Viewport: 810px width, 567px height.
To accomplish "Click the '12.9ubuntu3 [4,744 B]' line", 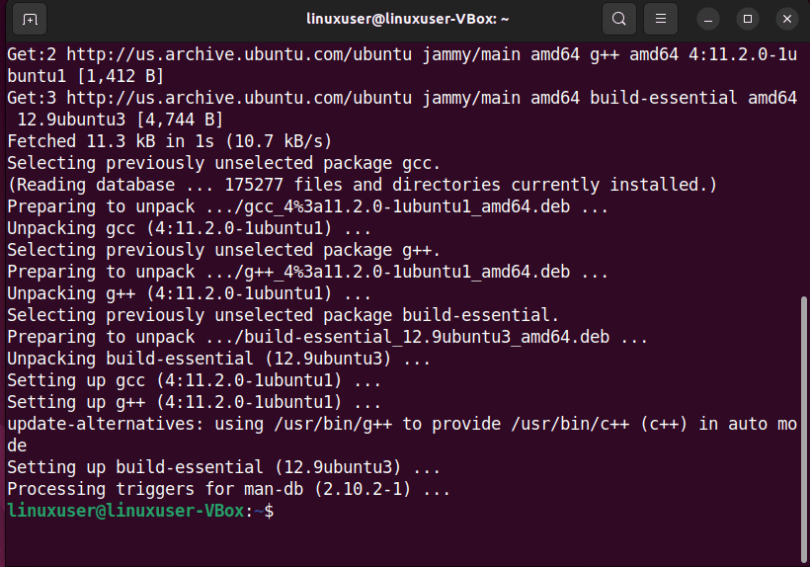I will [x=120, y=119].
